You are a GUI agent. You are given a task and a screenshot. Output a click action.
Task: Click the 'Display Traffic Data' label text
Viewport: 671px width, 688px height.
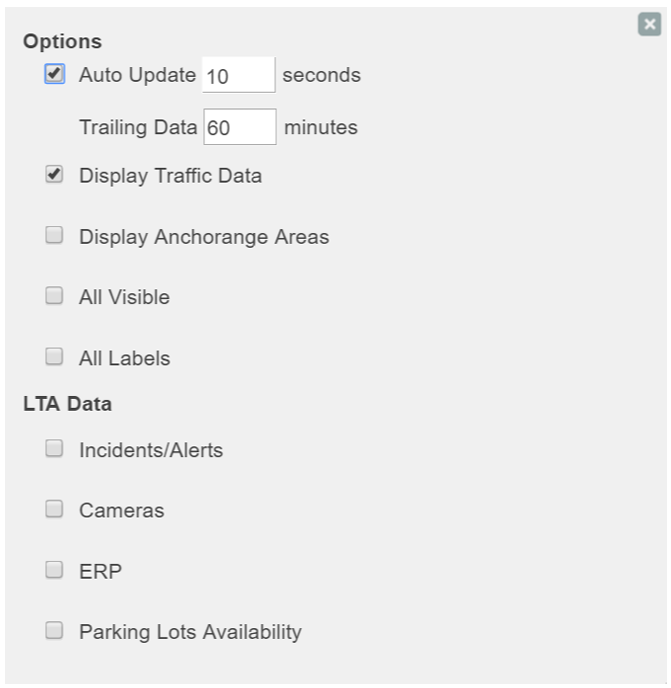(170, 176)
